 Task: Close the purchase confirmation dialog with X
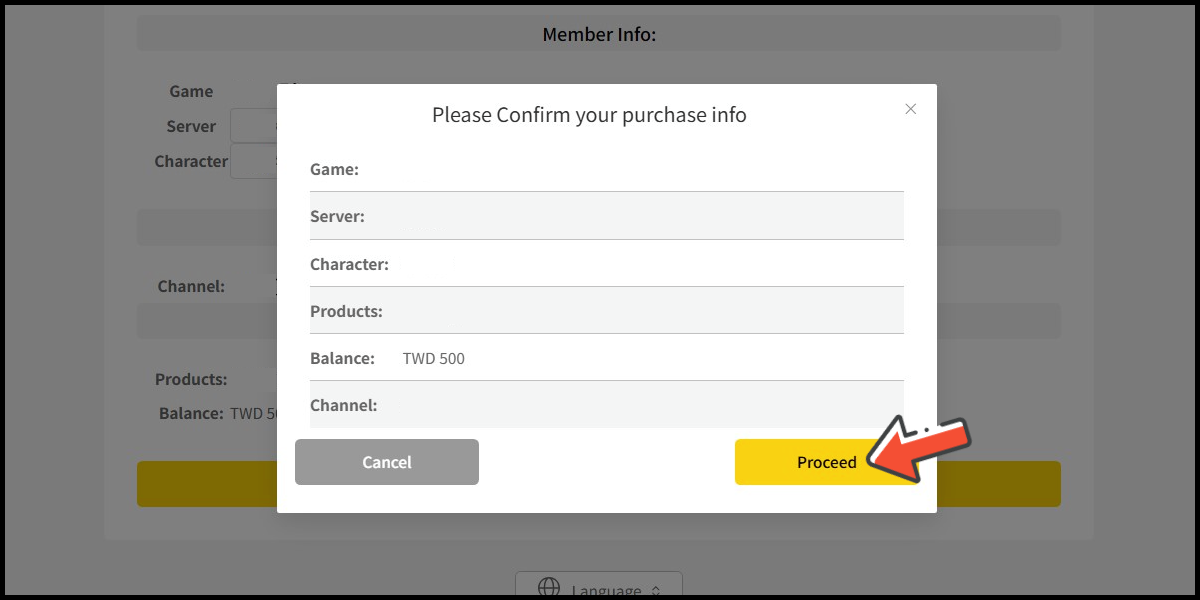pos(910,109)
